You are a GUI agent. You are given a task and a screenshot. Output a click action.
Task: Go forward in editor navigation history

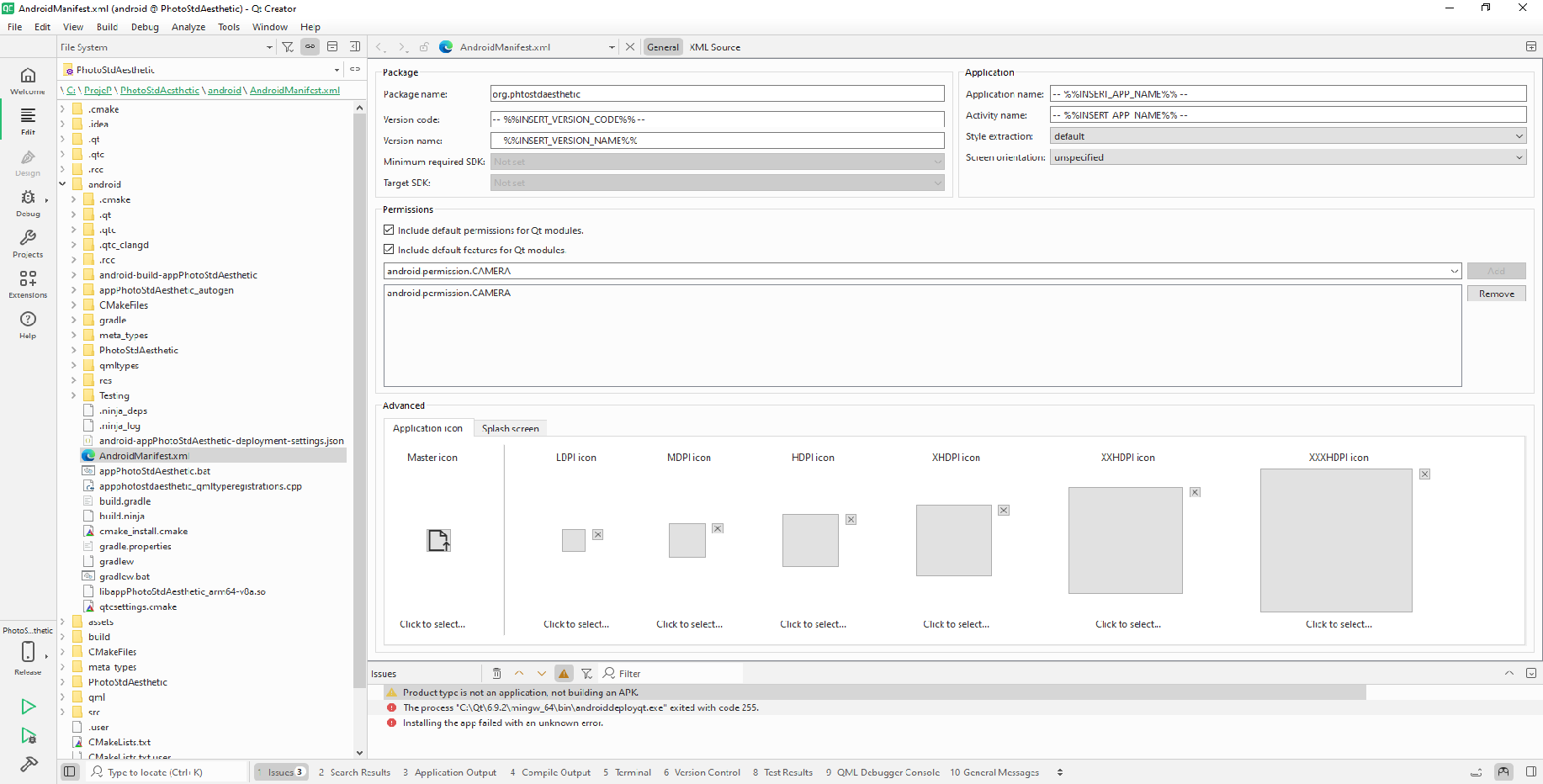402,47
